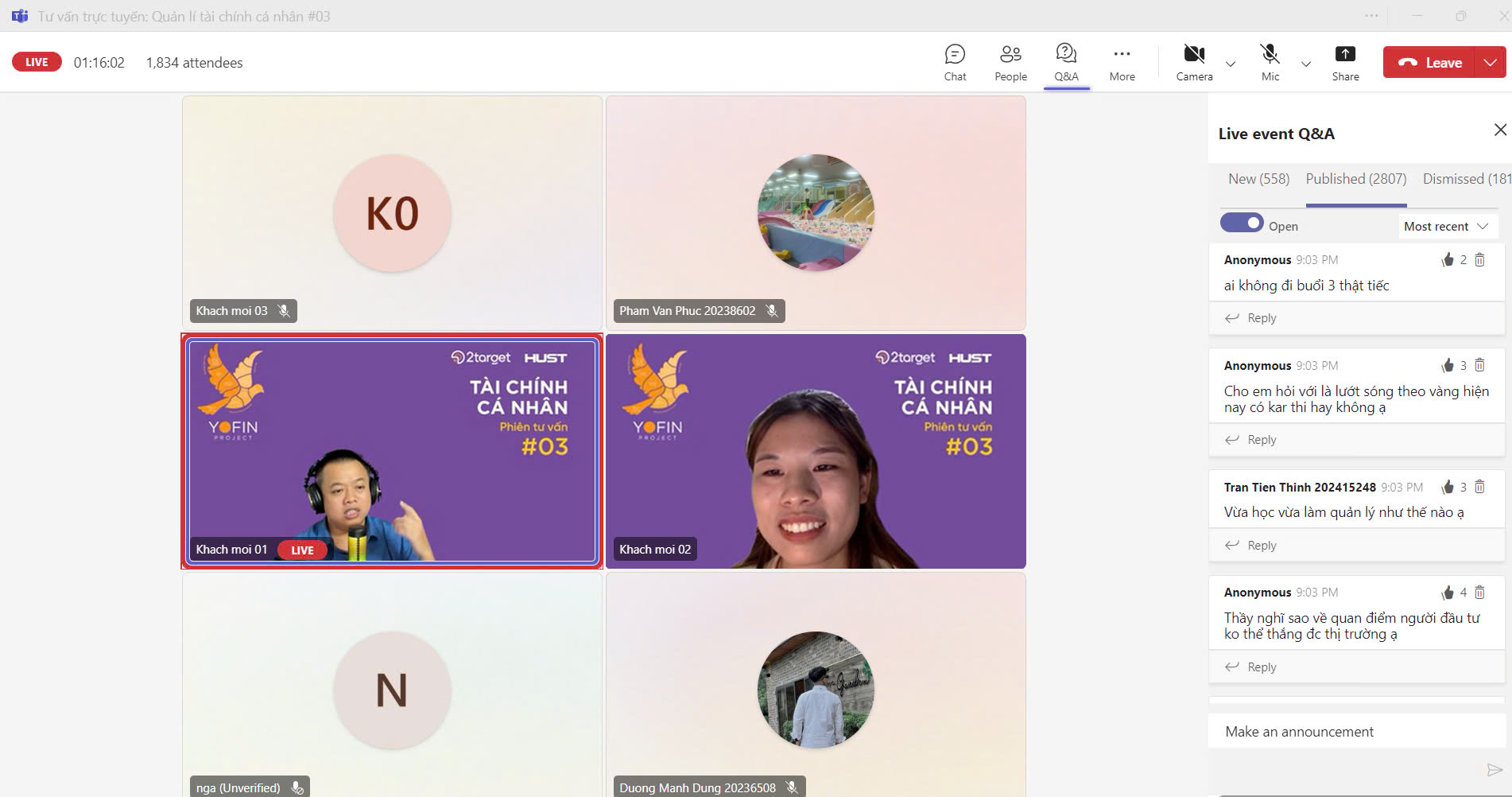Delete the 'ai không đi buổi 3' question
This screenshot has height=797, width=1512.
pos(1479,260)
